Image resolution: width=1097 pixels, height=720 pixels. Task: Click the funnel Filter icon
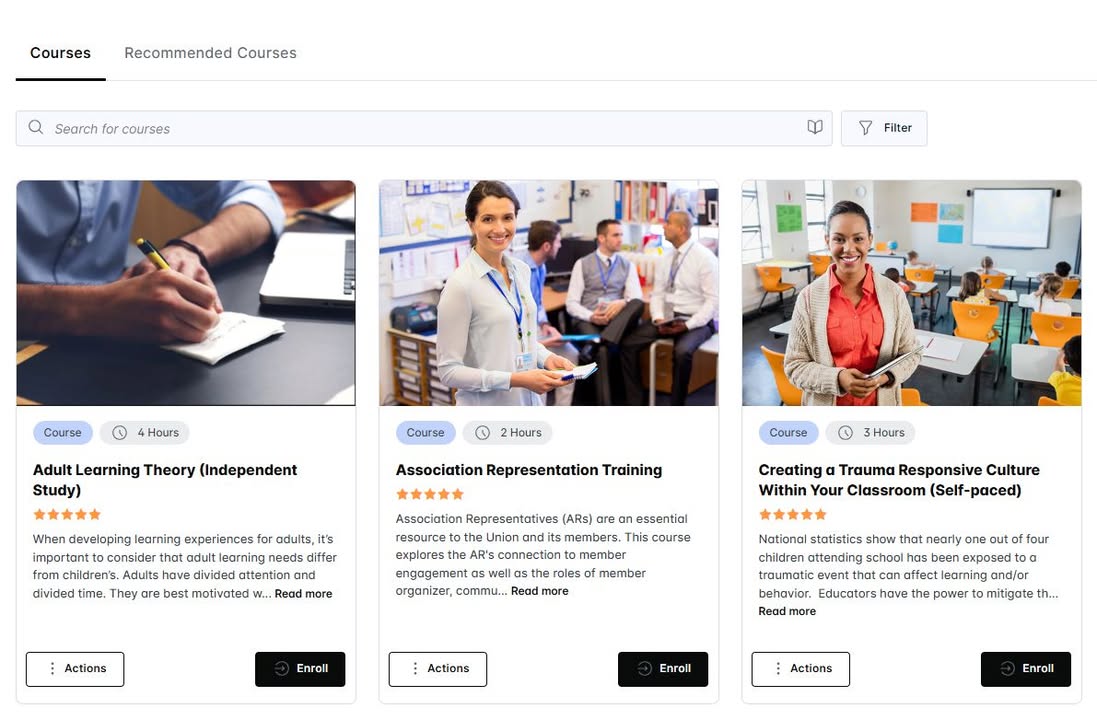click(x=865, y=128)
